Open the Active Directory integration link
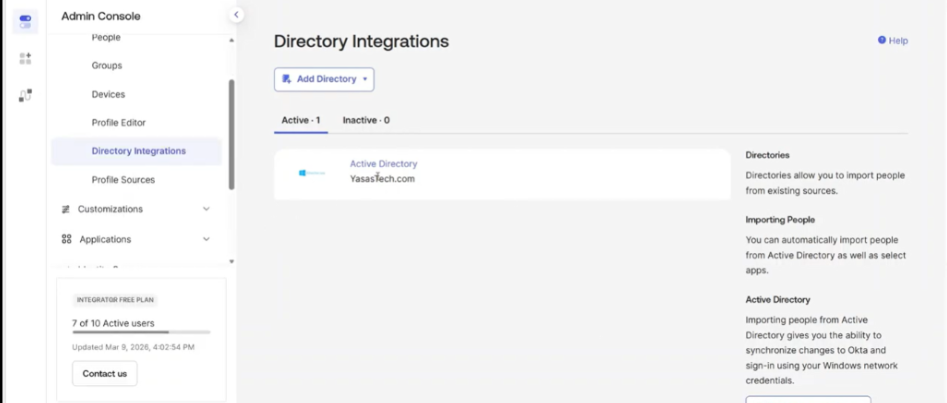The image size is (947, 403). click(x=383, y=164)
